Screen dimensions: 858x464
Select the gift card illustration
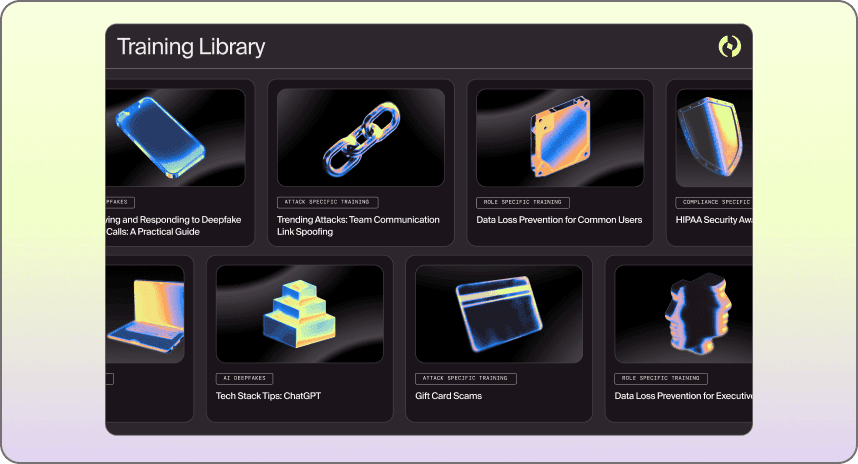tap(498, 312)
